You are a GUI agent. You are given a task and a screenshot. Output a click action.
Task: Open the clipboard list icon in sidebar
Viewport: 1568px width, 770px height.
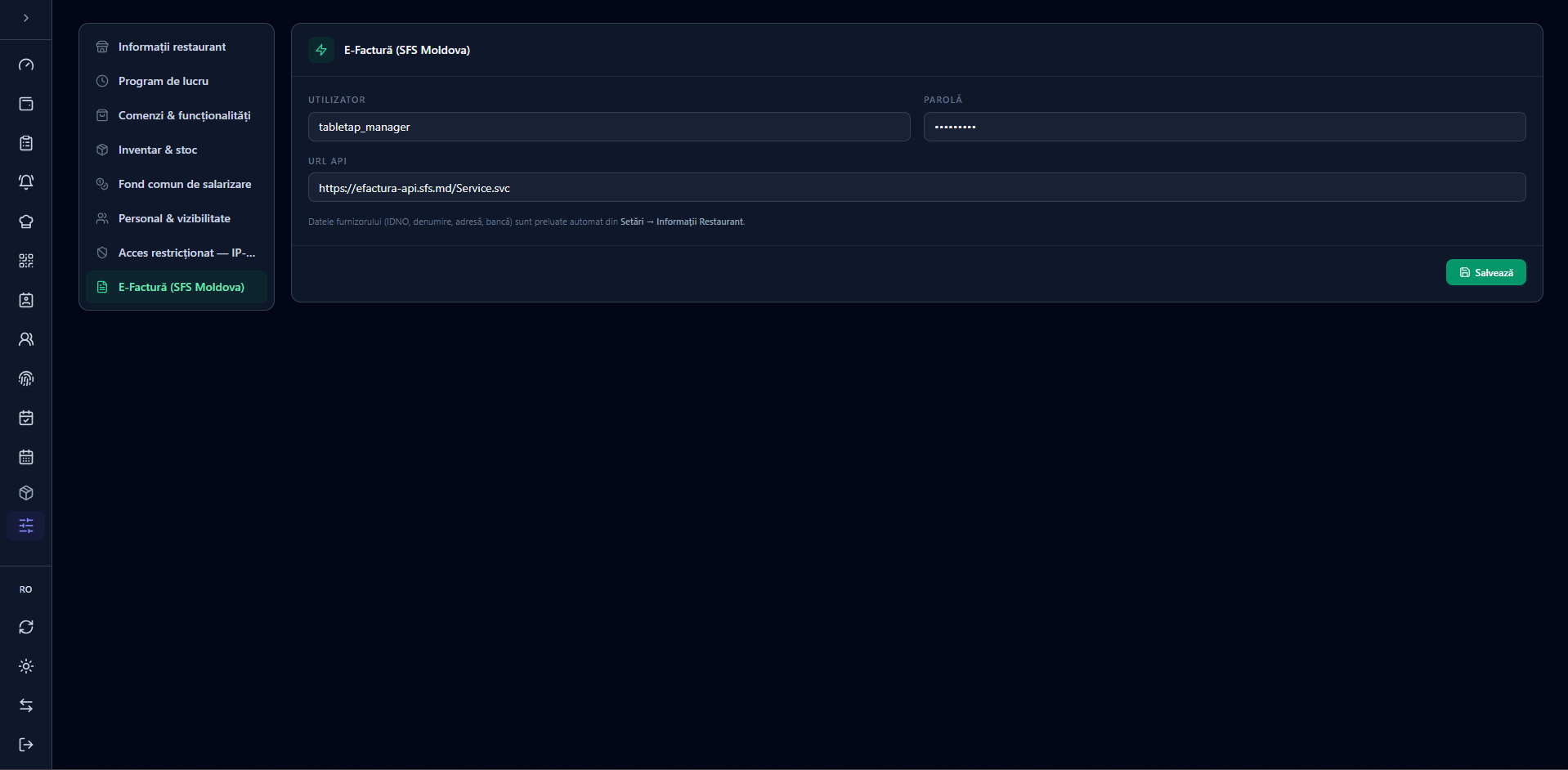coord(26,143)
